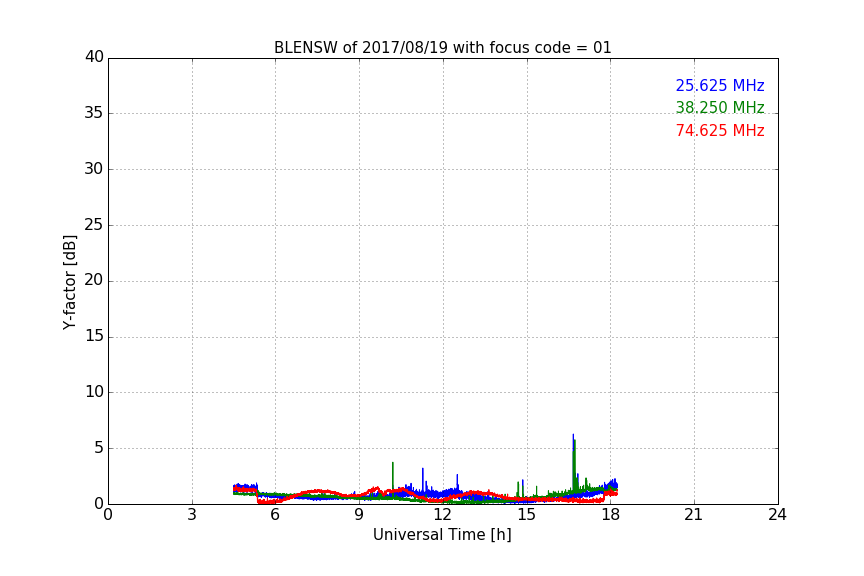864x576 pixels.
Task: Select the green 38.250 MHz legend label
Action: (x=720, y=107)
